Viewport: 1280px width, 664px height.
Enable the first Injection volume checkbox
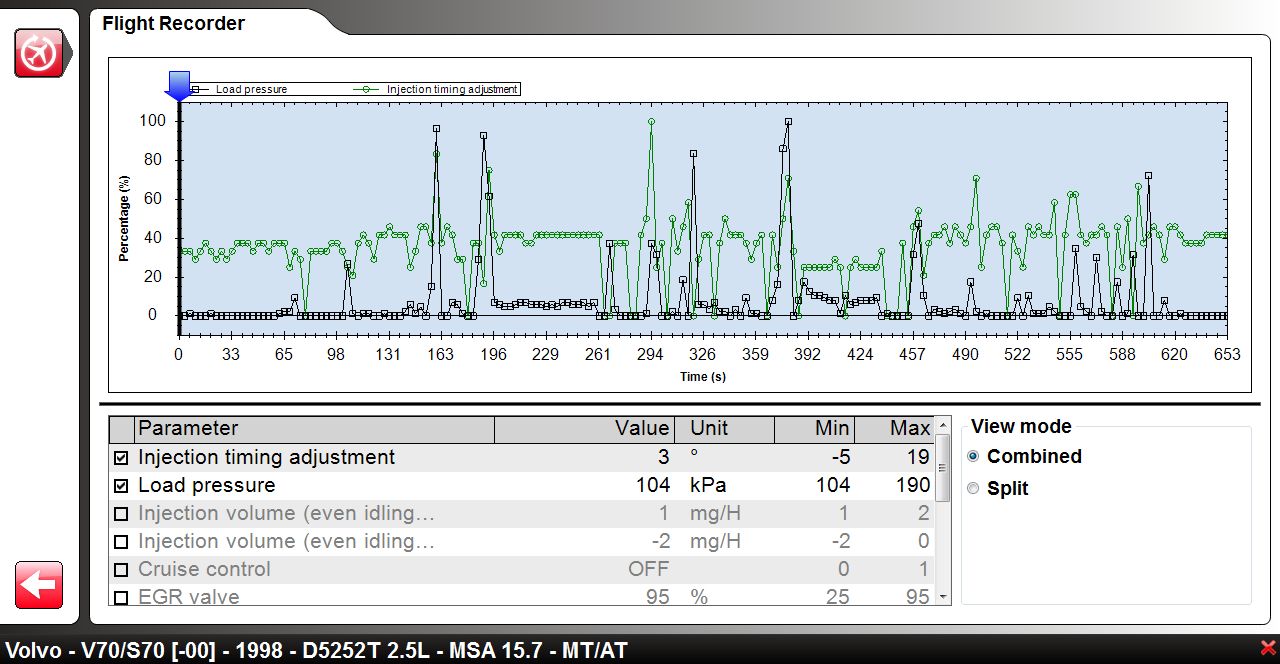(x=121, y=514)
